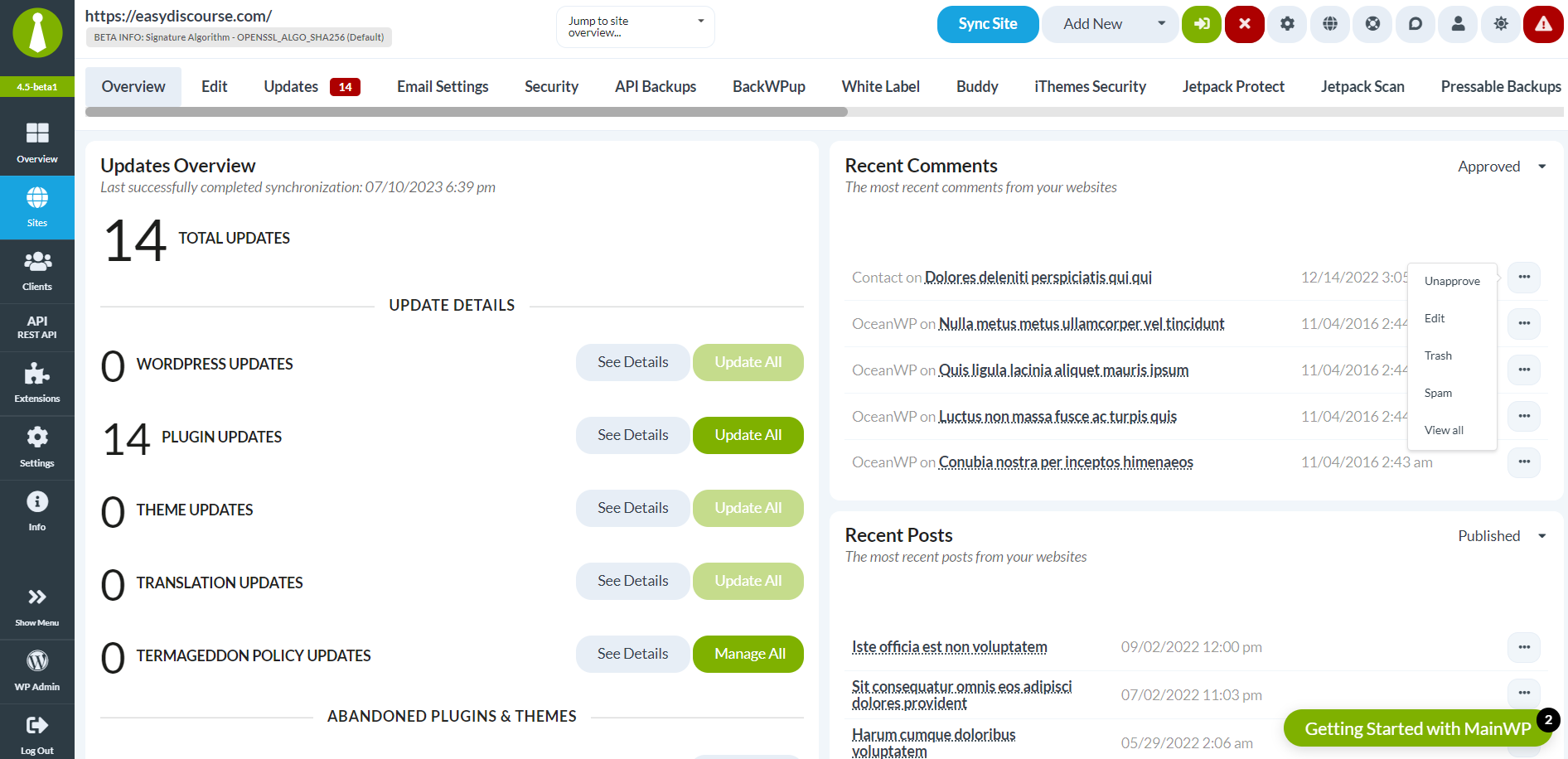Screen dimensions: 1568x759
Task: Click the horizontal tab scrollbar
Action: coord(466,112)
